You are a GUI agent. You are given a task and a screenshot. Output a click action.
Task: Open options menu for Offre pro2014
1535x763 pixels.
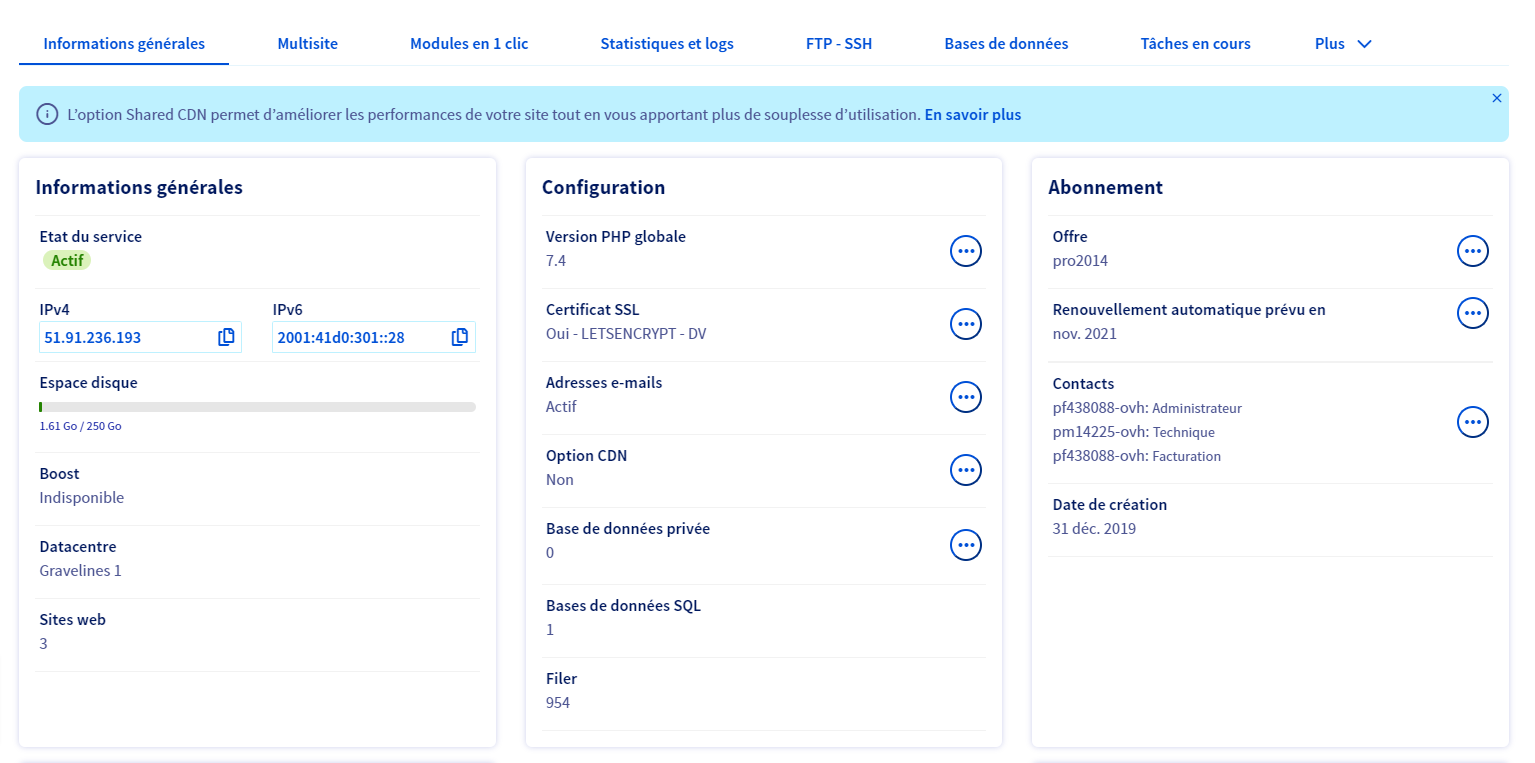[1472, 251]
